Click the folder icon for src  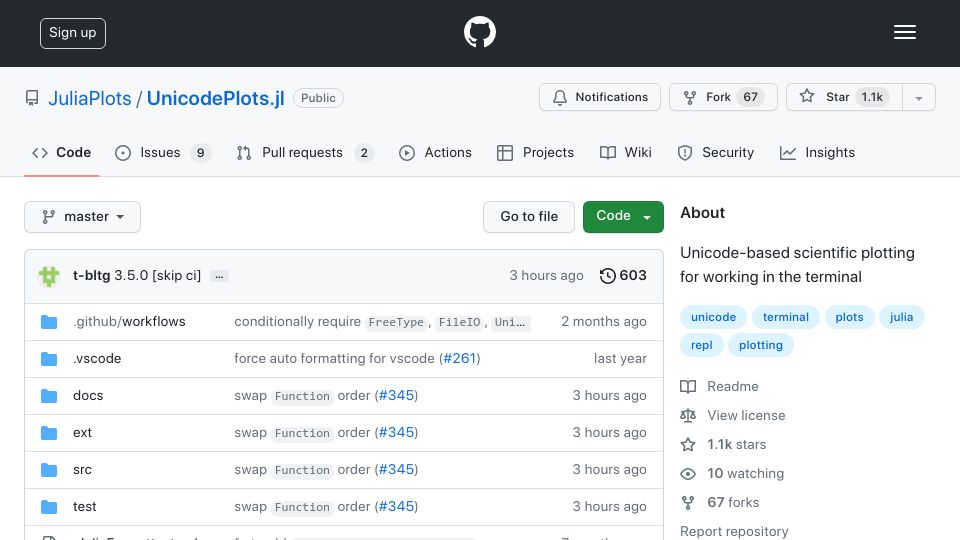[49, 470]
